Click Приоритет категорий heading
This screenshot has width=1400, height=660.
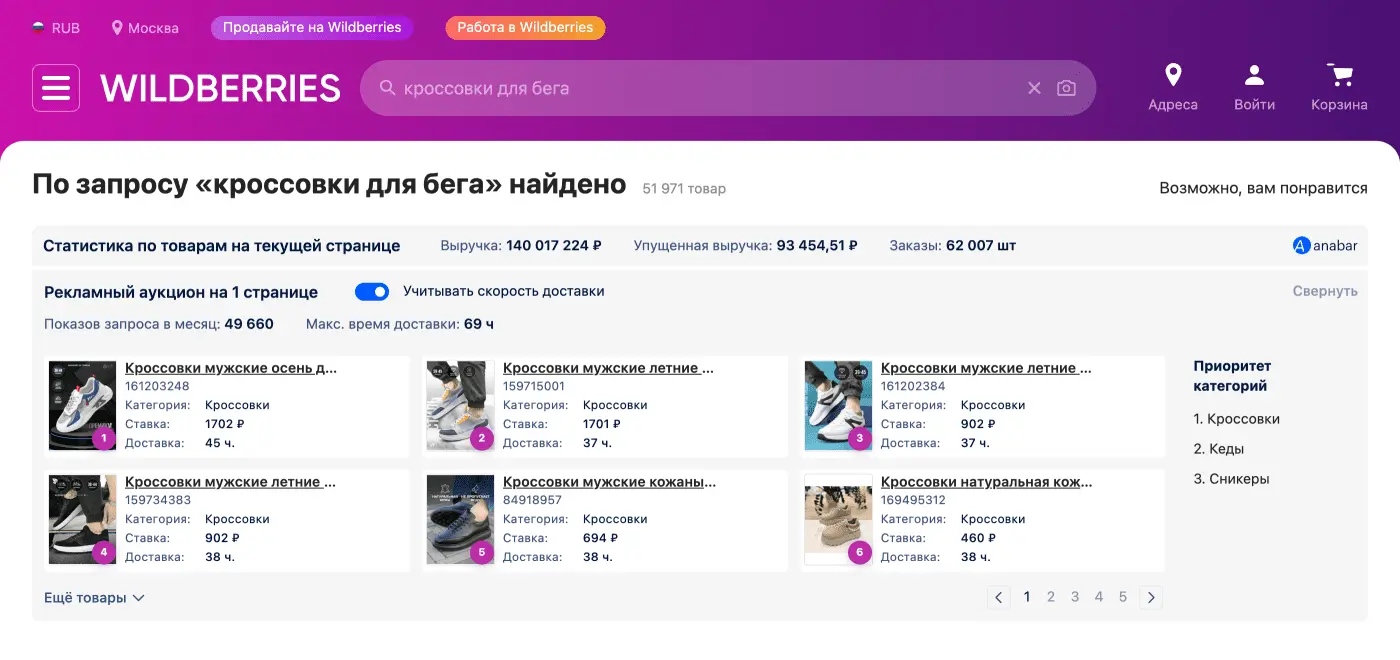pos(1232,376)
